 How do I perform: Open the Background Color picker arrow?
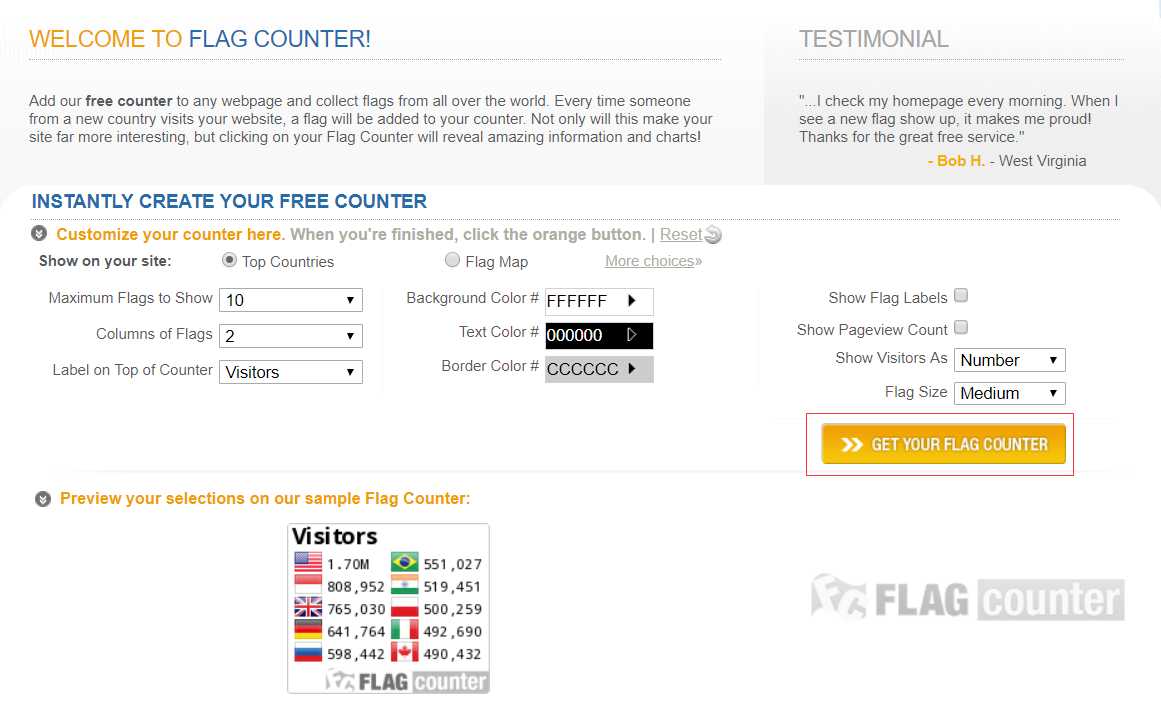click(632, 301)
